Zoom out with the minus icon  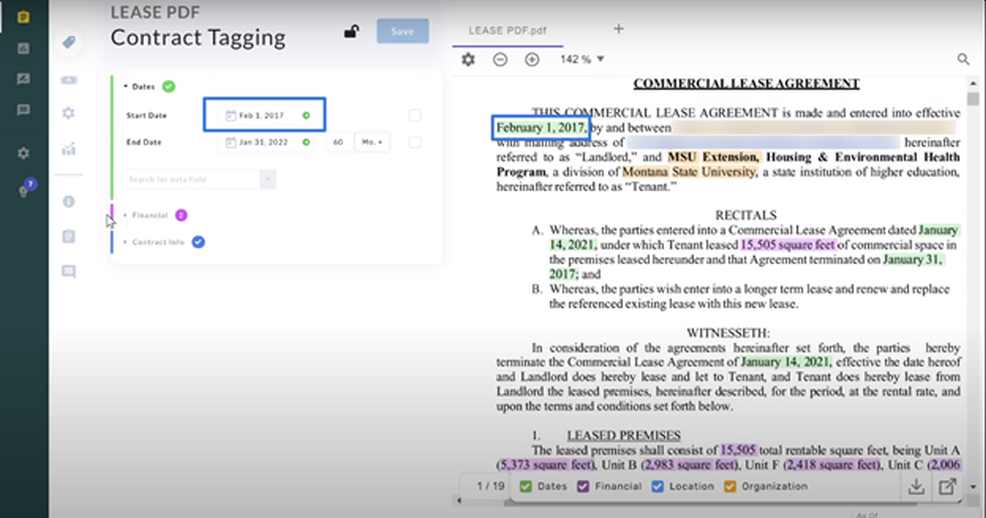coord(500,60)
